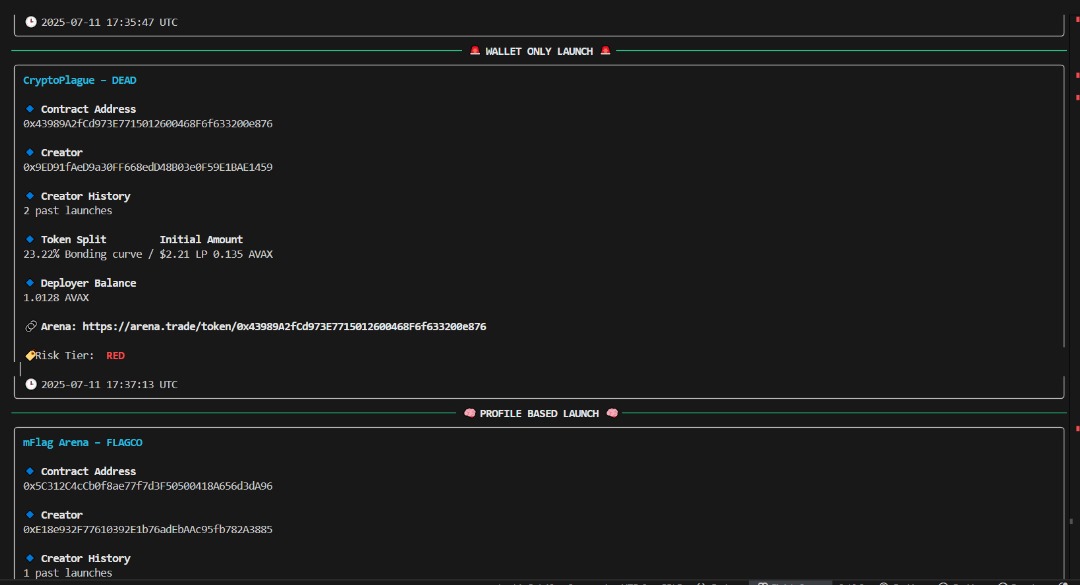Click the "2 past launches" text
The image size is (1080, 585).
(x=68, y=211)
